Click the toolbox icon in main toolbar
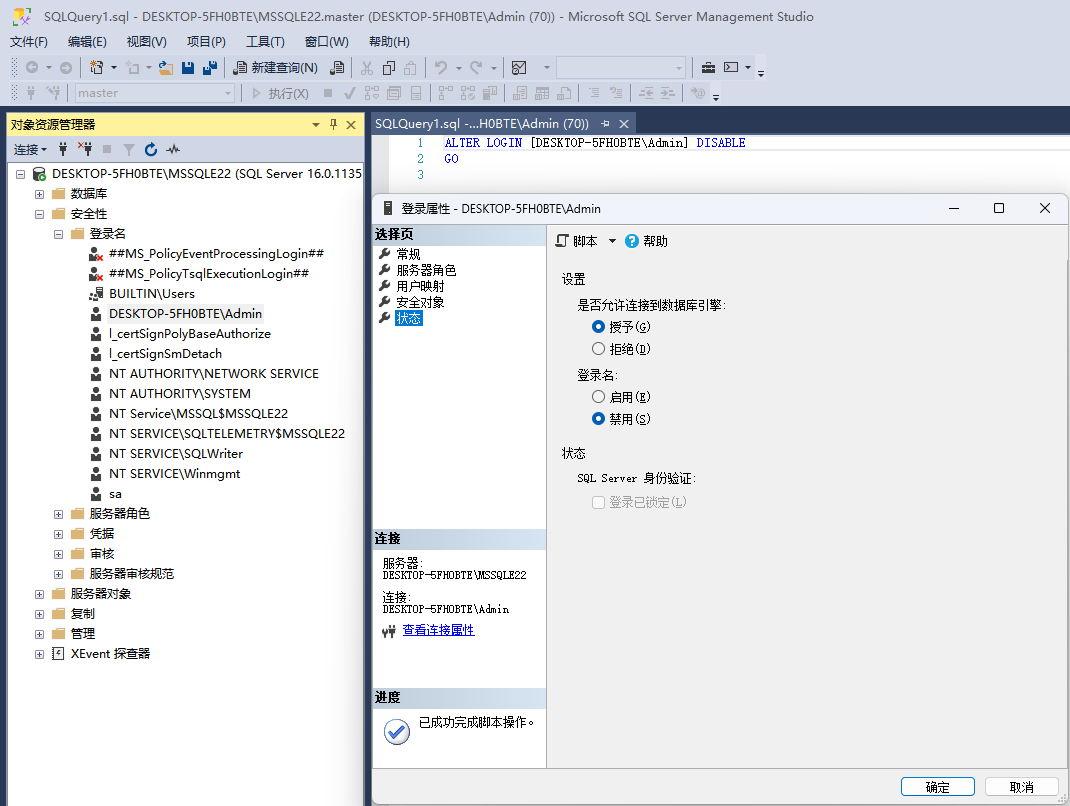Screen dimensions: 1070x806 708,68
